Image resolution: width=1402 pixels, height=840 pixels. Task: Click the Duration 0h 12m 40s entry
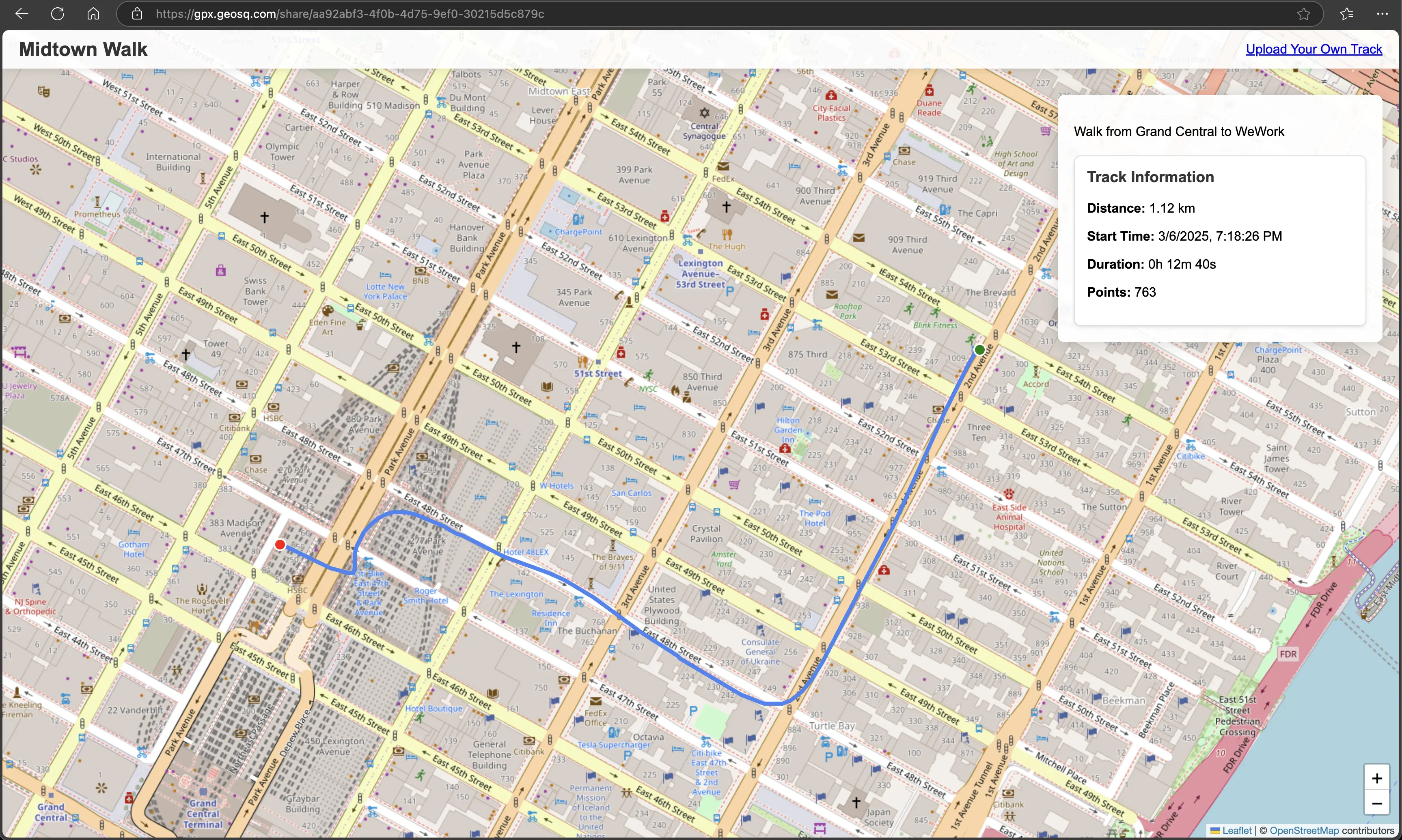1151,264
